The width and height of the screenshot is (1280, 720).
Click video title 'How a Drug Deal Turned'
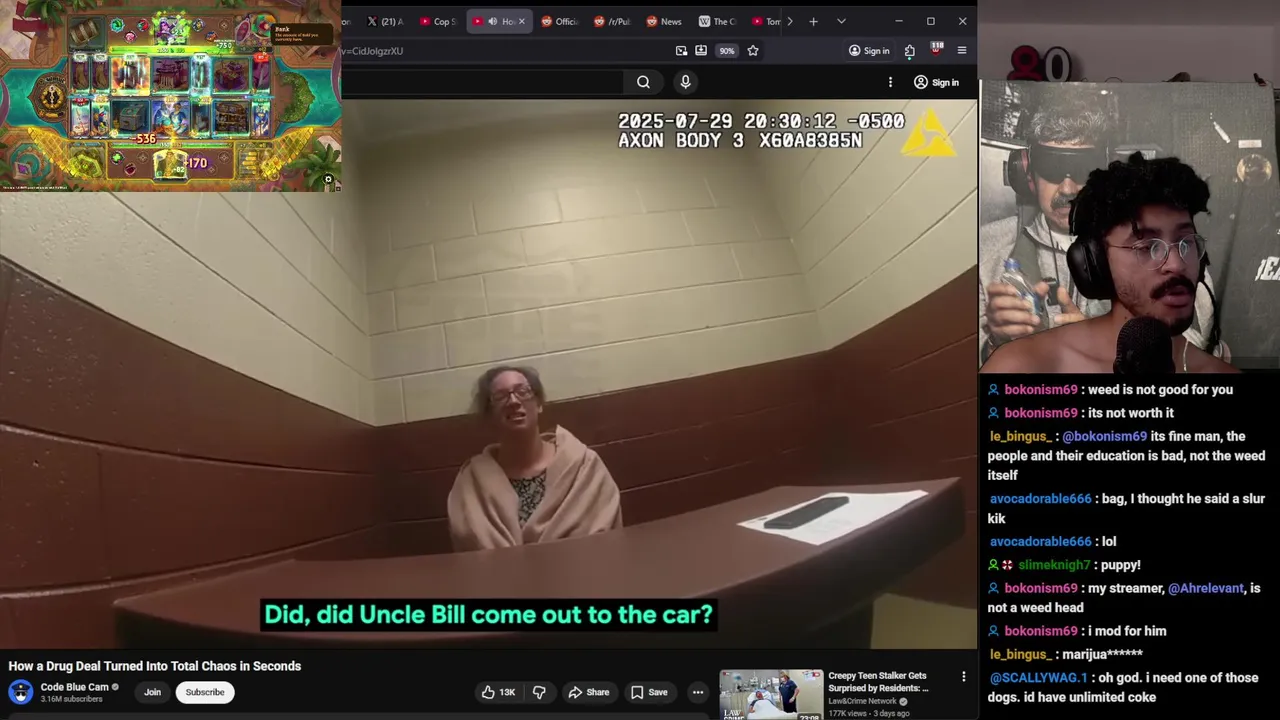(x=155, y=666)
